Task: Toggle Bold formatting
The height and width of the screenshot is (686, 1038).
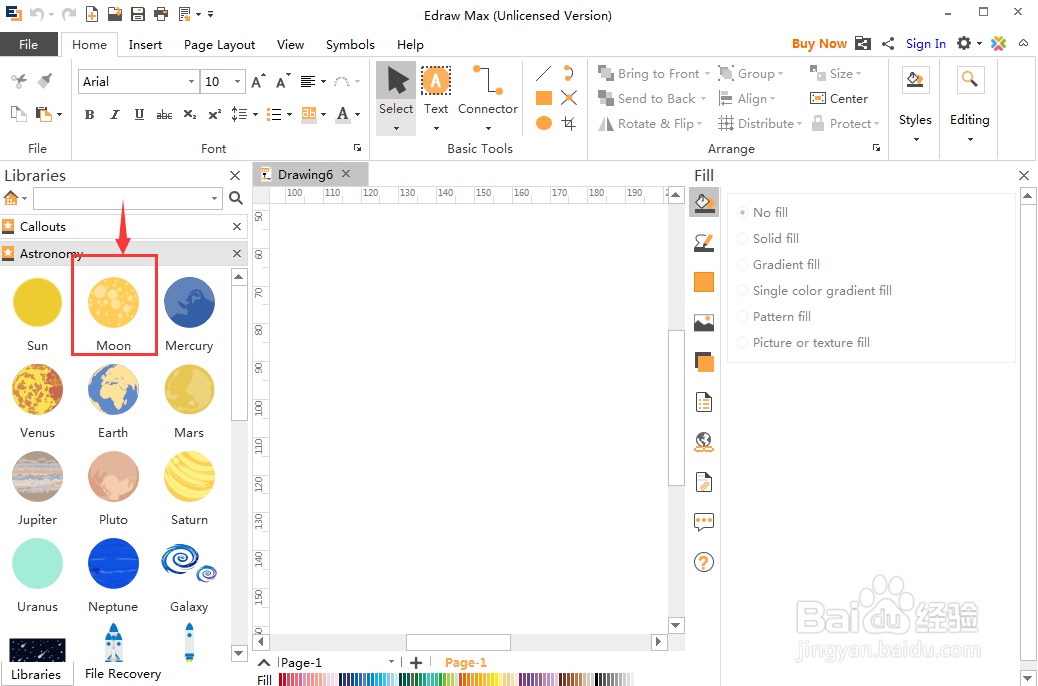Action: click(x=89, y=115)
